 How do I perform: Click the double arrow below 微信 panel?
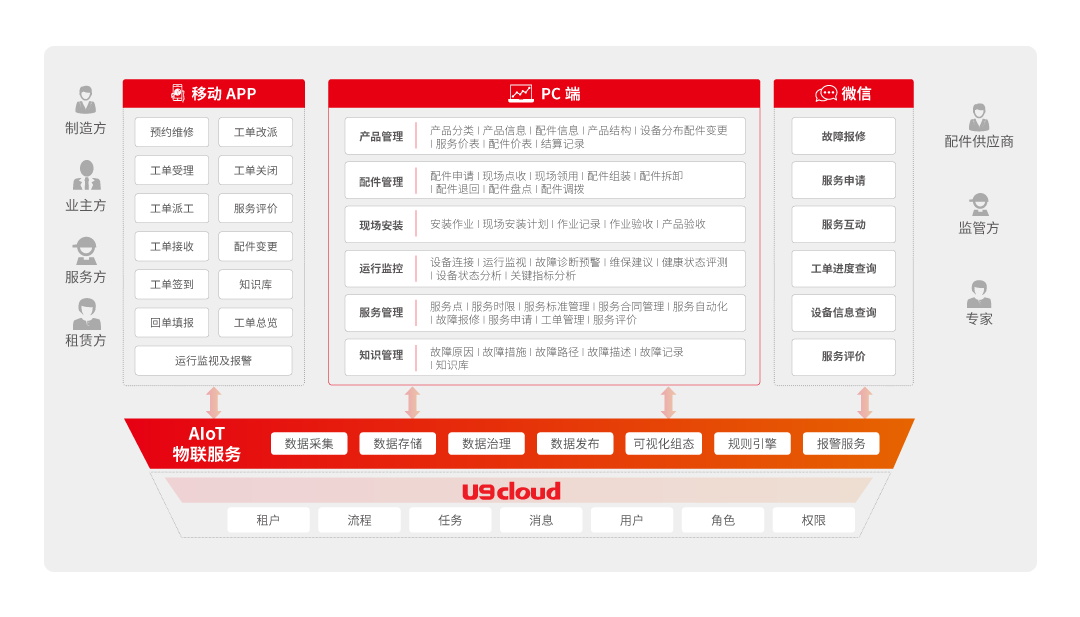(x=865, y=402)
